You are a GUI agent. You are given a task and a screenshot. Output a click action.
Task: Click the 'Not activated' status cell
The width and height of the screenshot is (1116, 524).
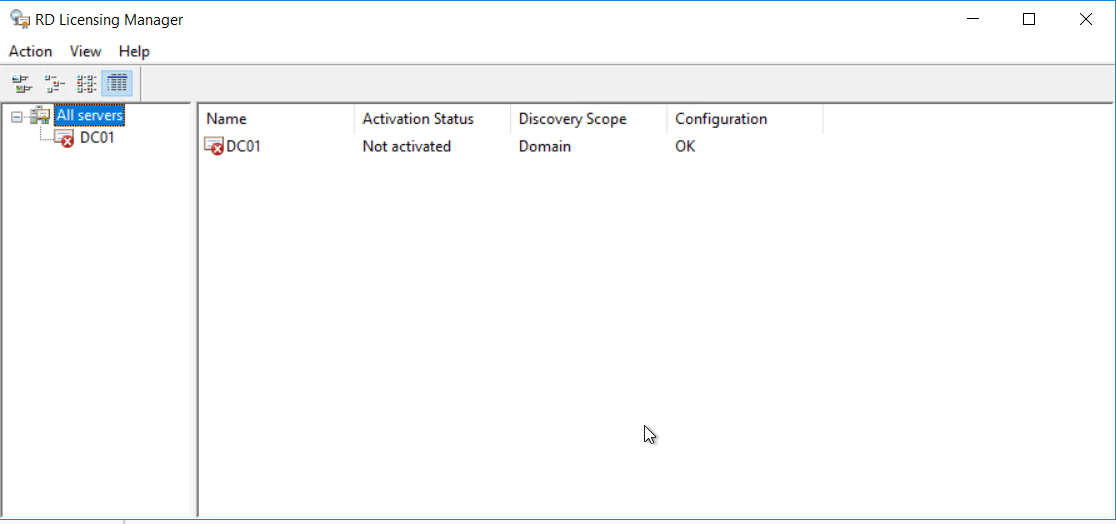406,147
